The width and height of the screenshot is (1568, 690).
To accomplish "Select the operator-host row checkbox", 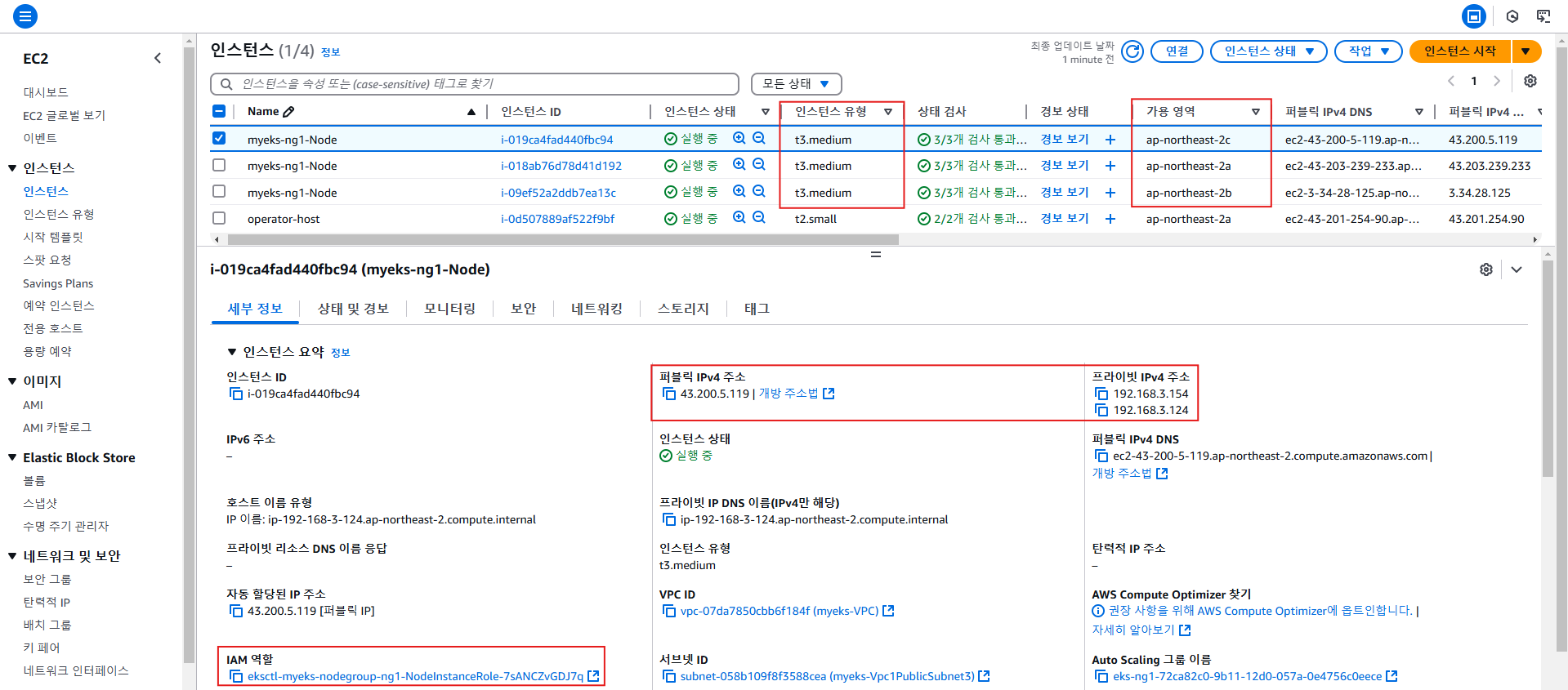I will pos(219,218).
